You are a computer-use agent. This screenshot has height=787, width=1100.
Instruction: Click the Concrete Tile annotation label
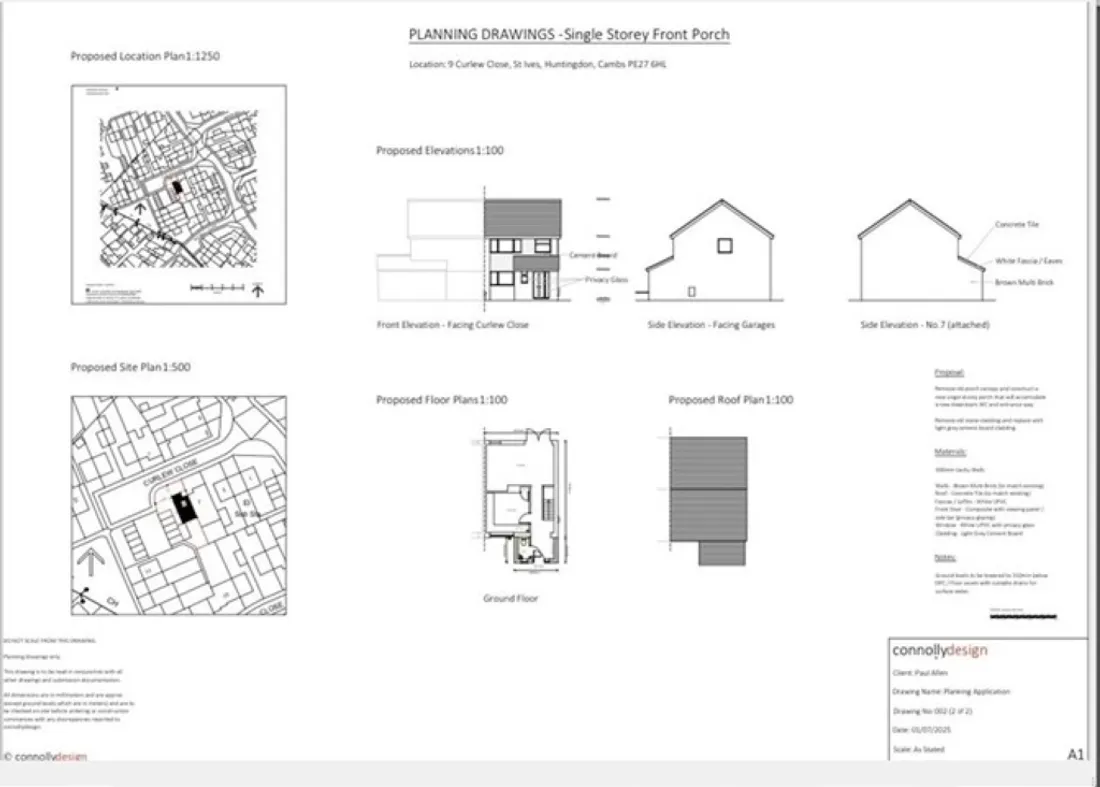(x=1017, y=224)
